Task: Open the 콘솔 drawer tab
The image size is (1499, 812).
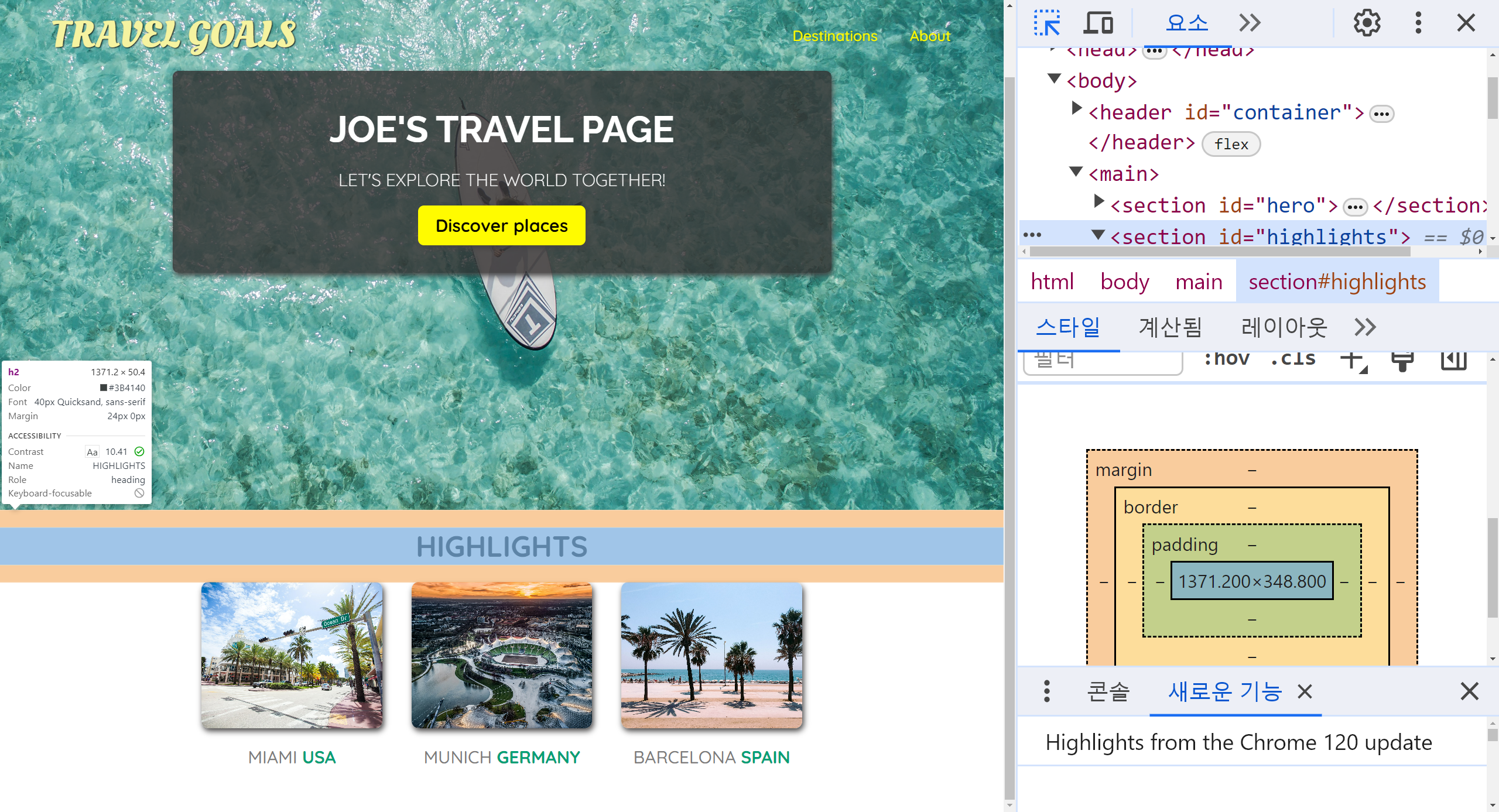Action: click(x=1108, y=691)
